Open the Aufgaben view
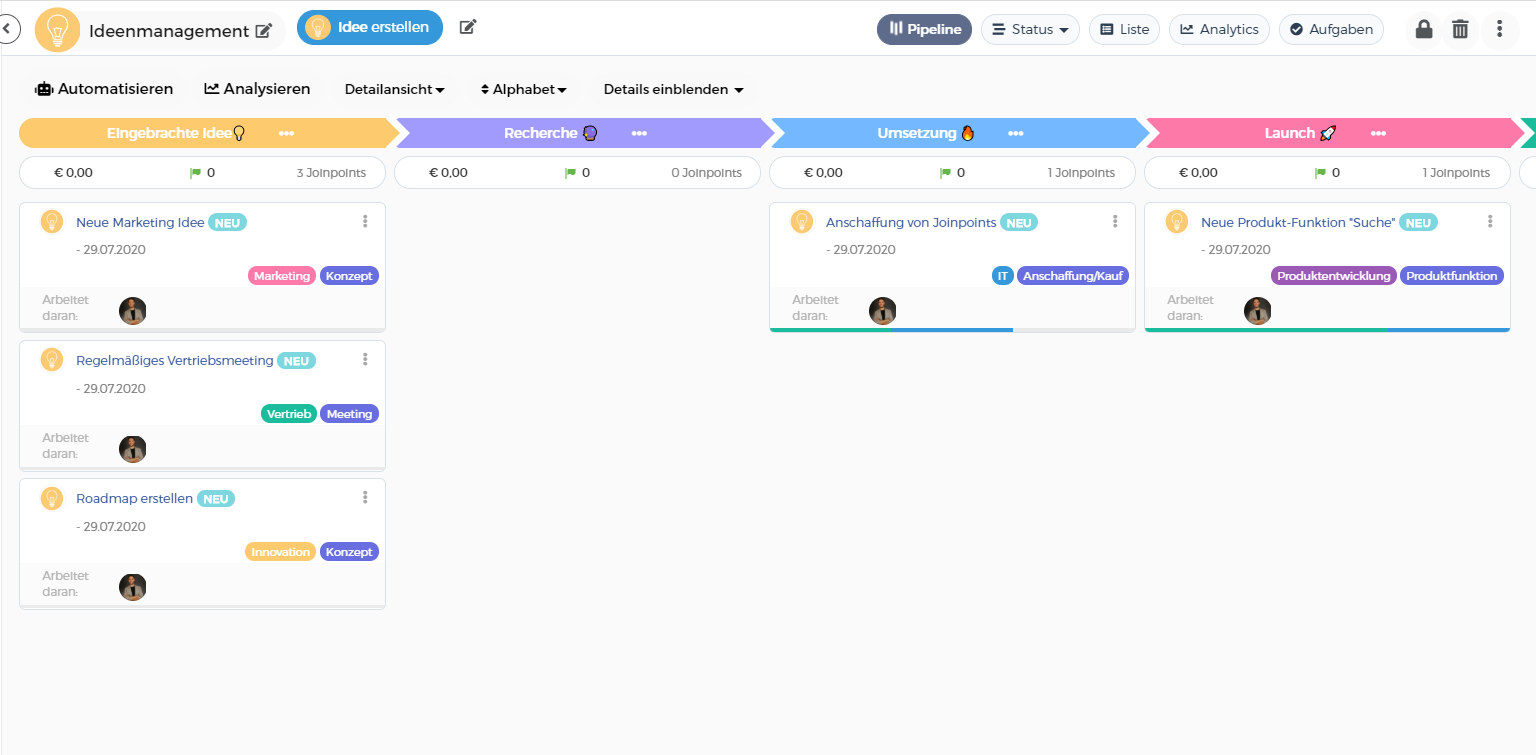This screenshot has height=755, width=1536. click(x=1331, y=29)
